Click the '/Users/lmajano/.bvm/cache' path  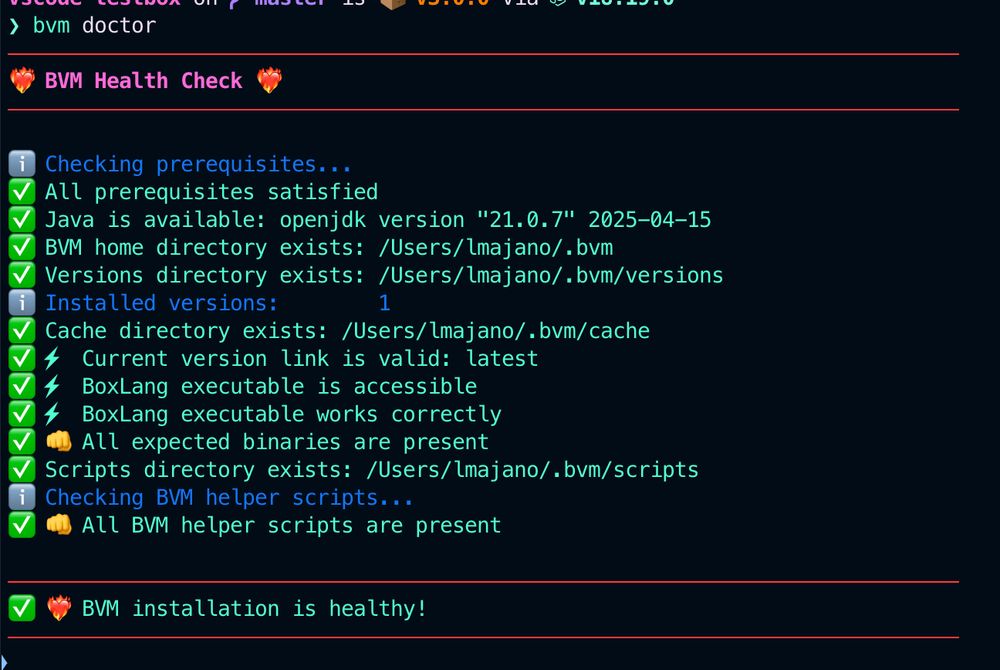(x=496, y=331)
